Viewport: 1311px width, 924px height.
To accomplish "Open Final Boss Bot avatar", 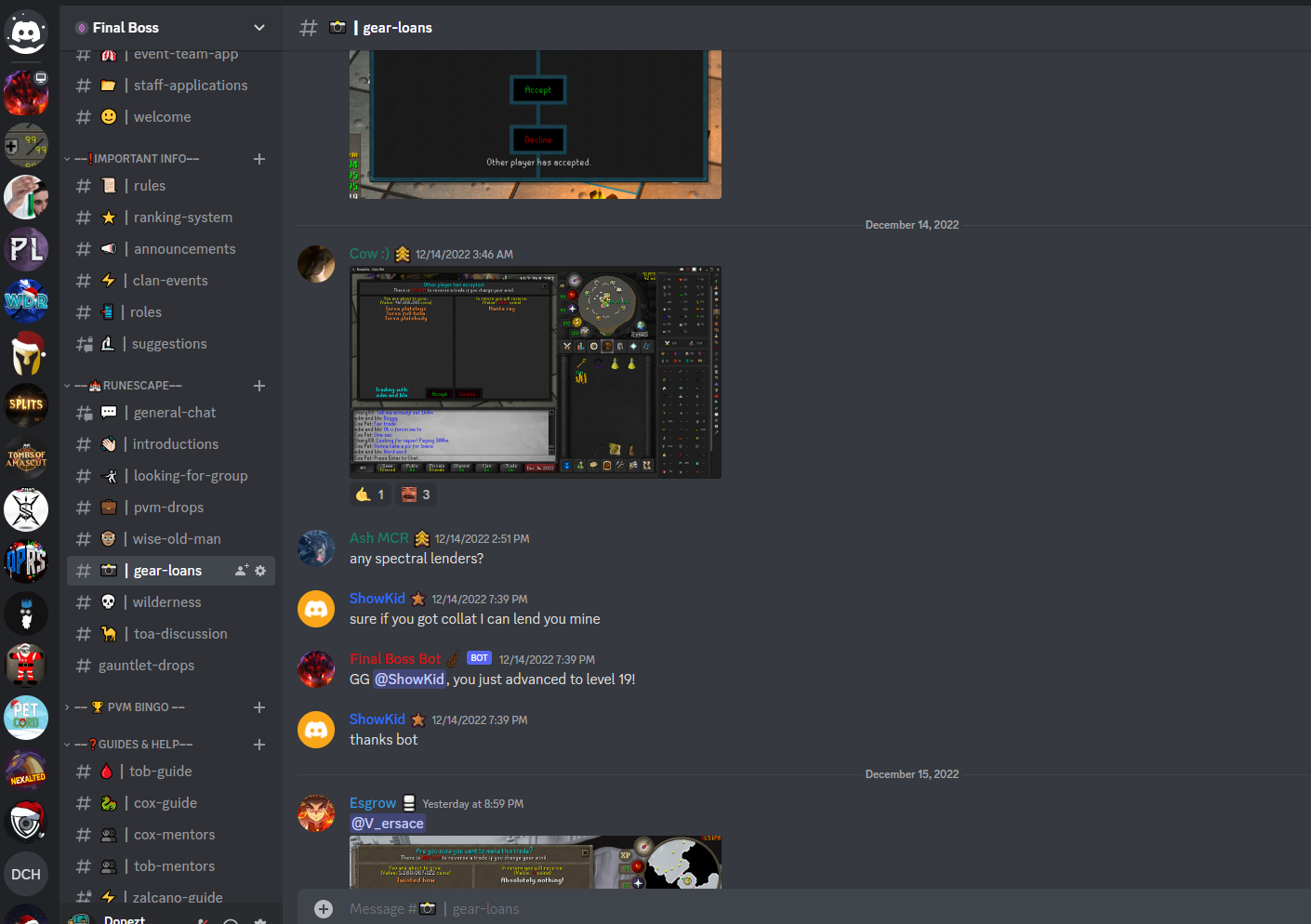I will coord(316,669).
